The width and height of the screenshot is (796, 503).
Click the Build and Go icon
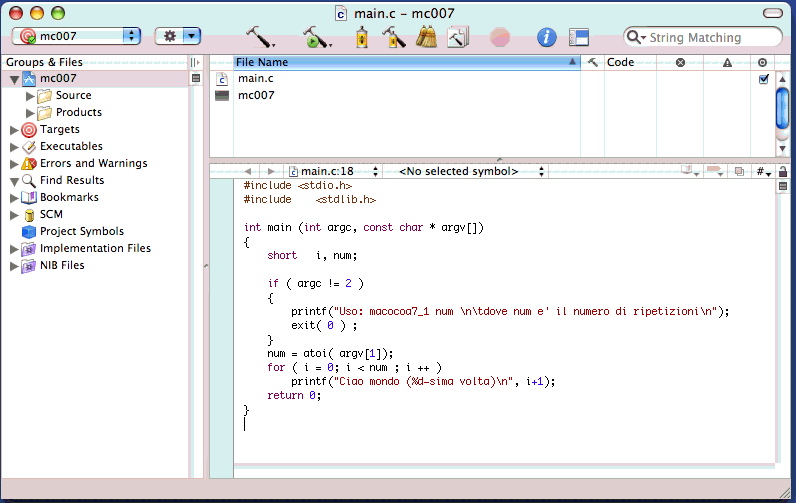pyautogui.click(x=316, y=37)
